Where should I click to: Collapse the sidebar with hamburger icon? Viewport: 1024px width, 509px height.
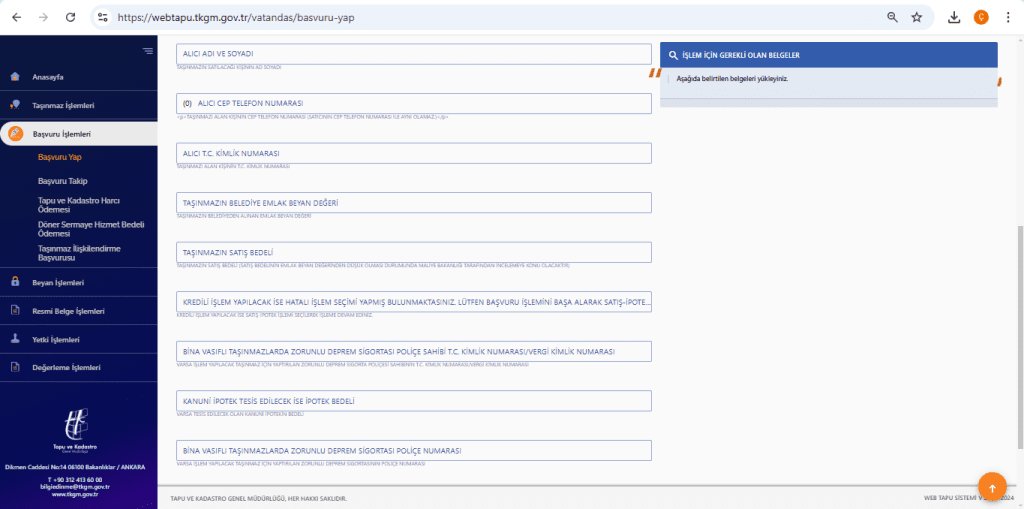click(x=148, y=51)
